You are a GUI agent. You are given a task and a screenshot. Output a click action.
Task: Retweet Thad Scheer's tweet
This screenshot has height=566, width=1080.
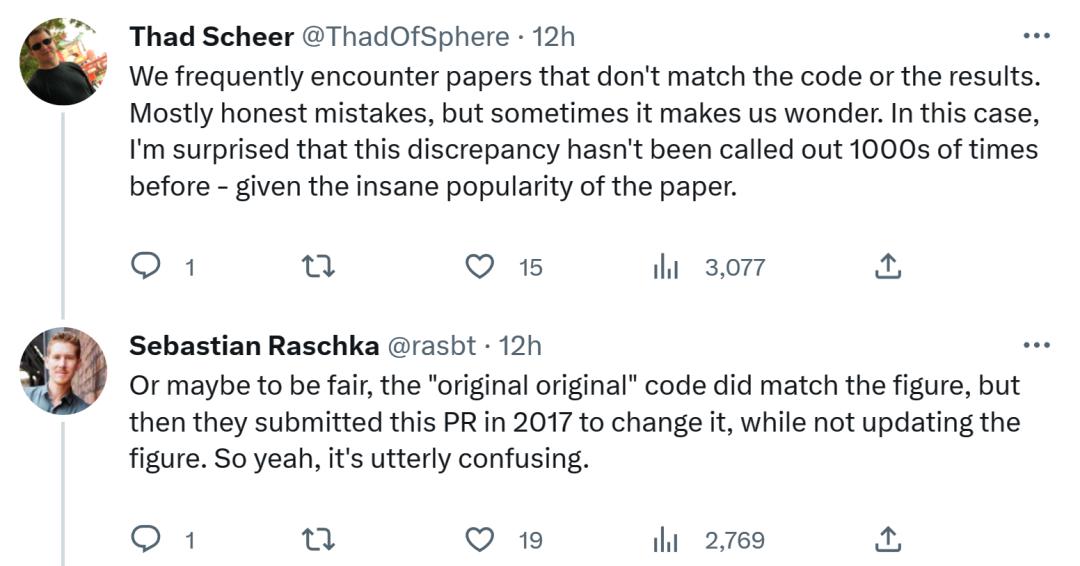click(x=318, y=266)
